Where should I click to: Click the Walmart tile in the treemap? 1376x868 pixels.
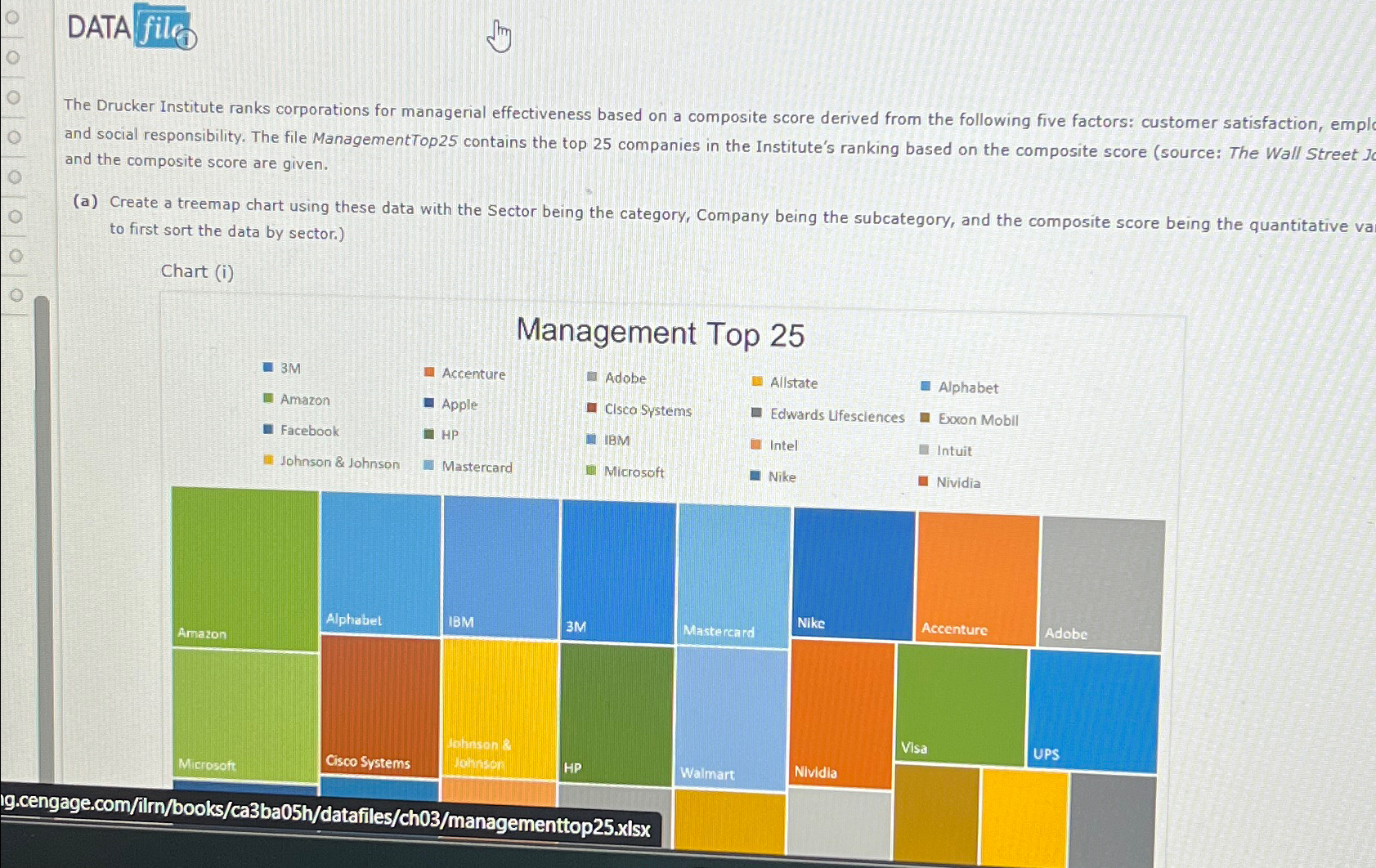[x=732, y=720]
